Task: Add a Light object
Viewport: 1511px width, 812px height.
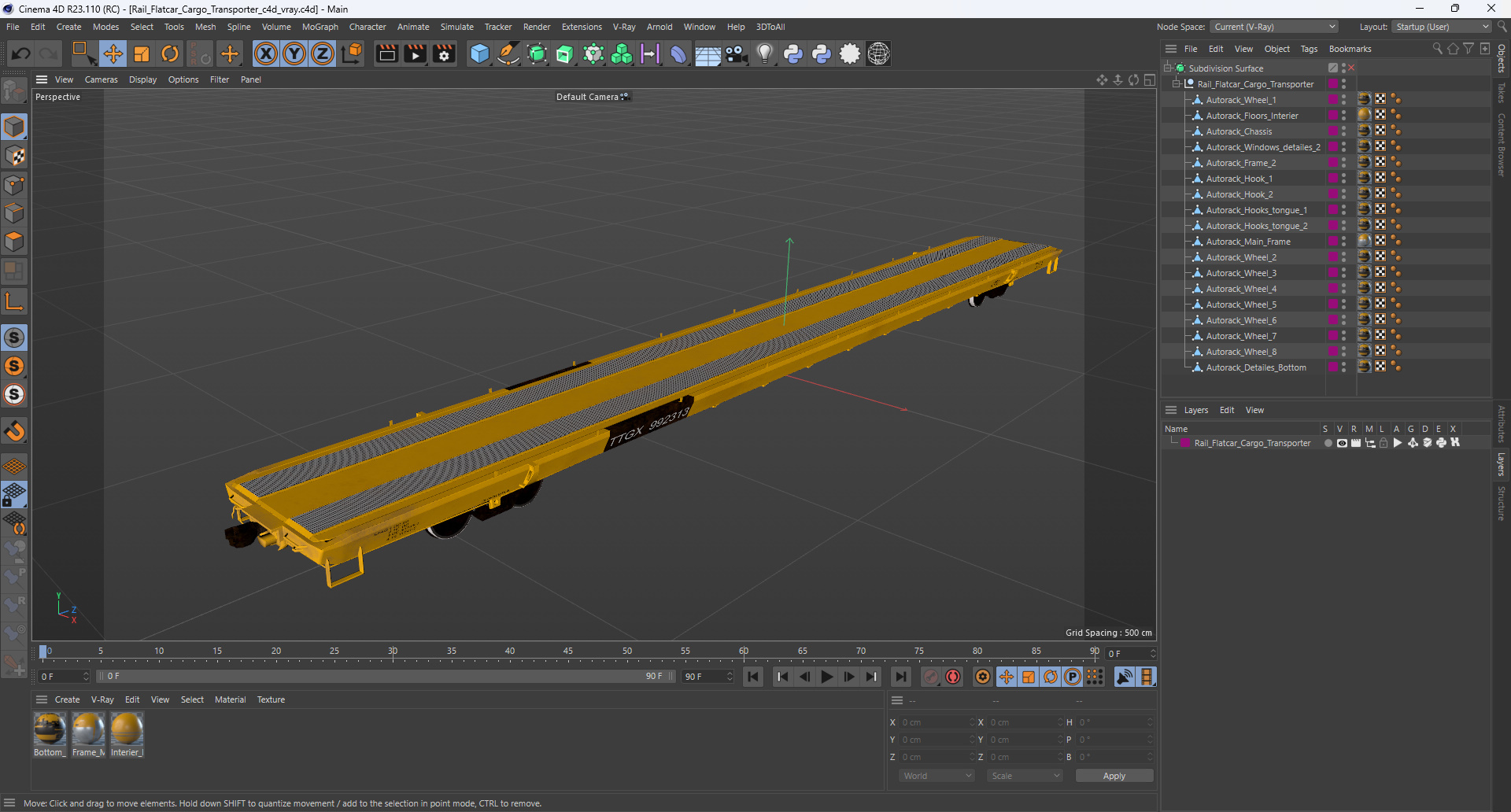Action: coord(764,54)
